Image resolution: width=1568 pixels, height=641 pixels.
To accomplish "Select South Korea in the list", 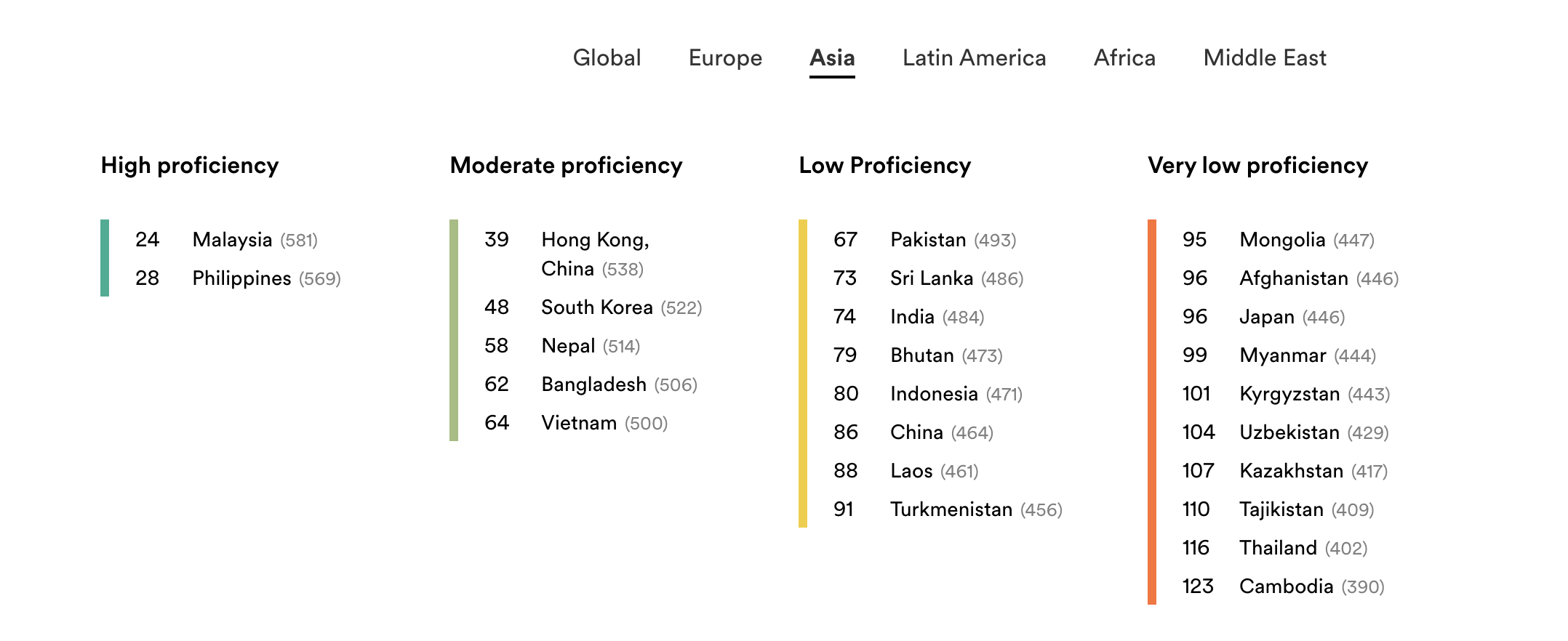I will (x=596, y=307).
